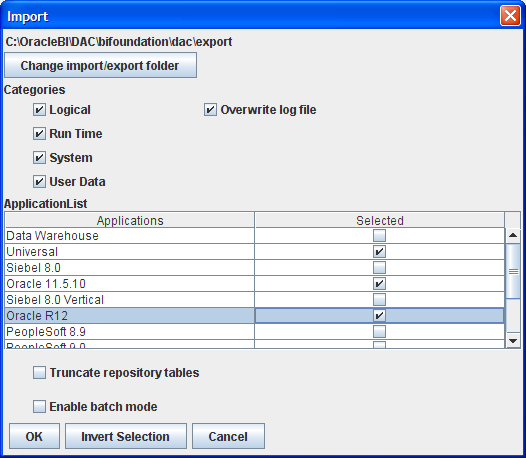The width and height of the screenshot is (526, 458).
Task: Click the Invert Selection button
Action: coord(125,436)
